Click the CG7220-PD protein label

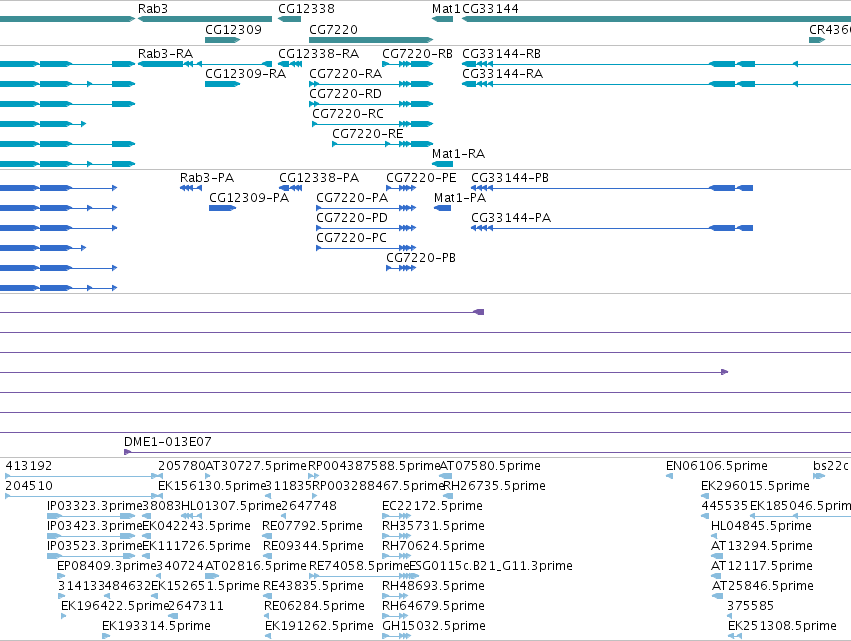(352, 218)
